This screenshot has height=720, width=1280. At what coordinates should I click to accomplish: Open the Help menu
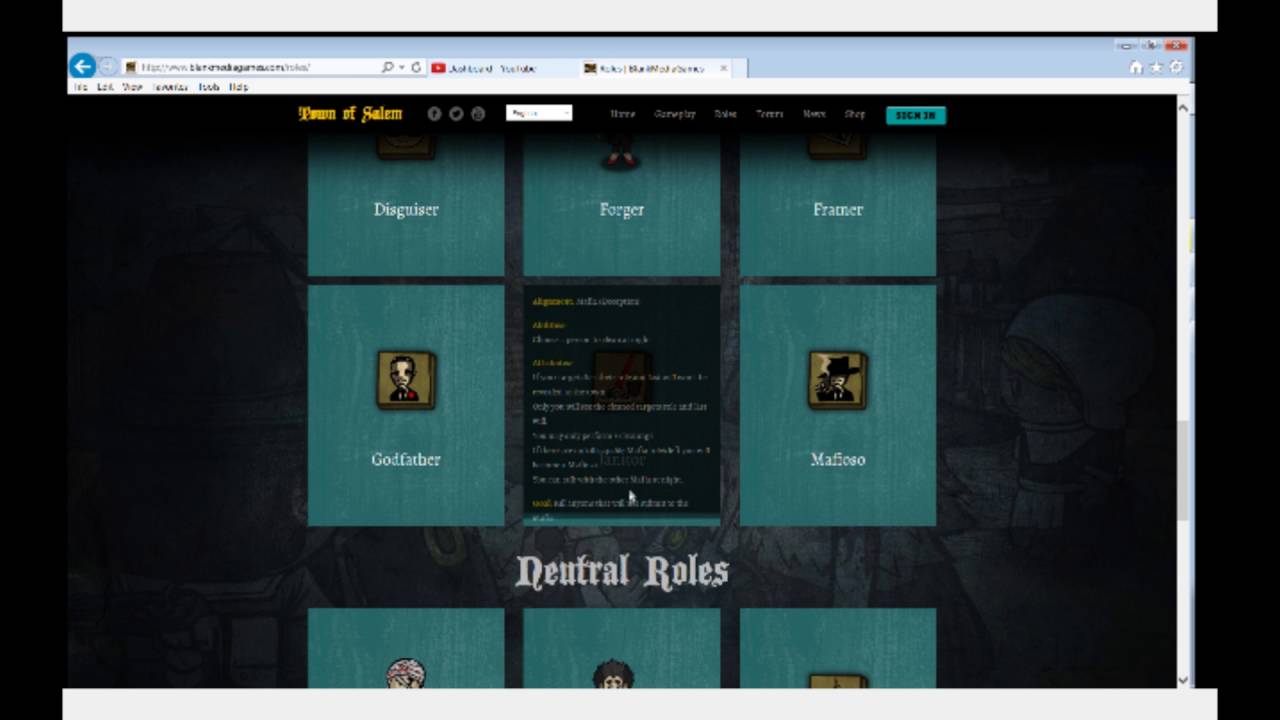pos(238,87)
